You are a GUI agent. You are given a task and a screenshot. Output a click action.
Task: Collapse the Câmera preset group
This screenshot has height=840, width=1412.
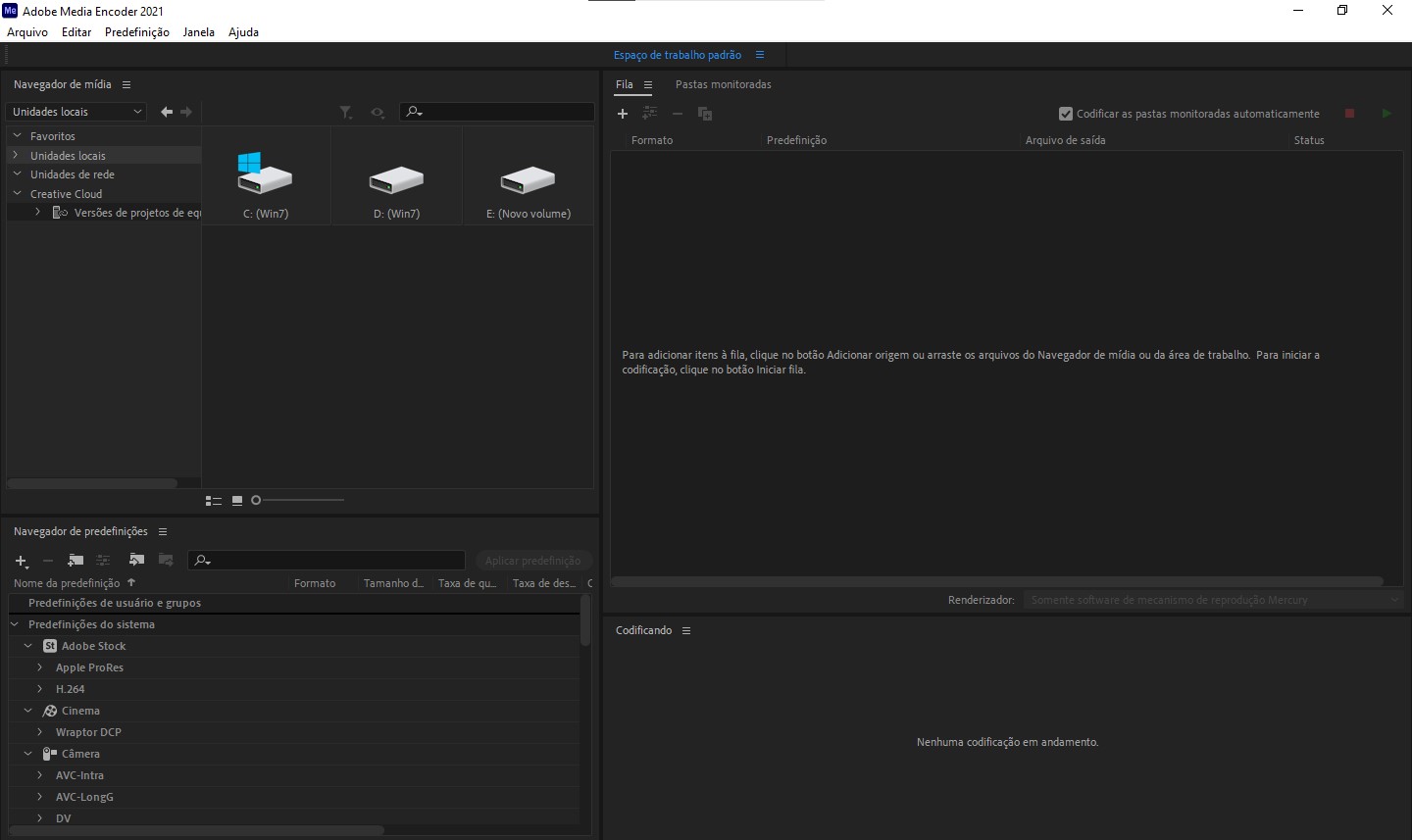[28, 754]
